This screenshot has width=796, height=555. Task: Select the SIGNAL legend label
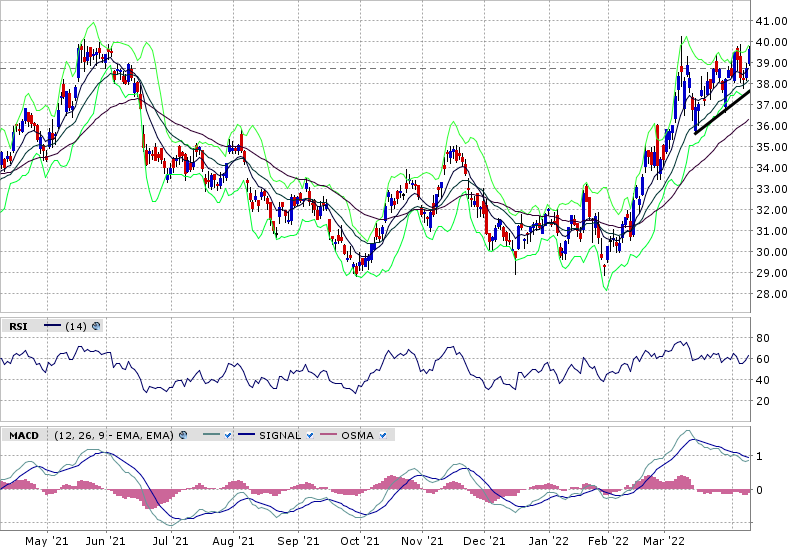tap(281, 435)
